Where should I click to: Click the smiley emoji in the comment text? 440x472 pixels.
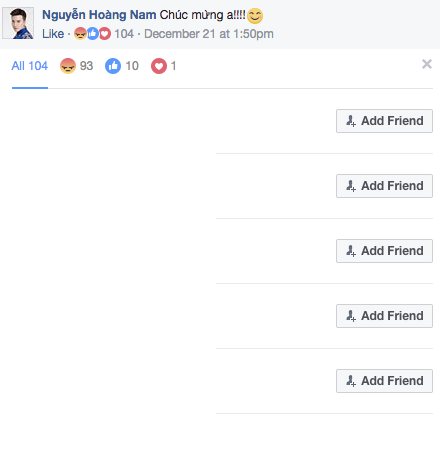point(255,16)
